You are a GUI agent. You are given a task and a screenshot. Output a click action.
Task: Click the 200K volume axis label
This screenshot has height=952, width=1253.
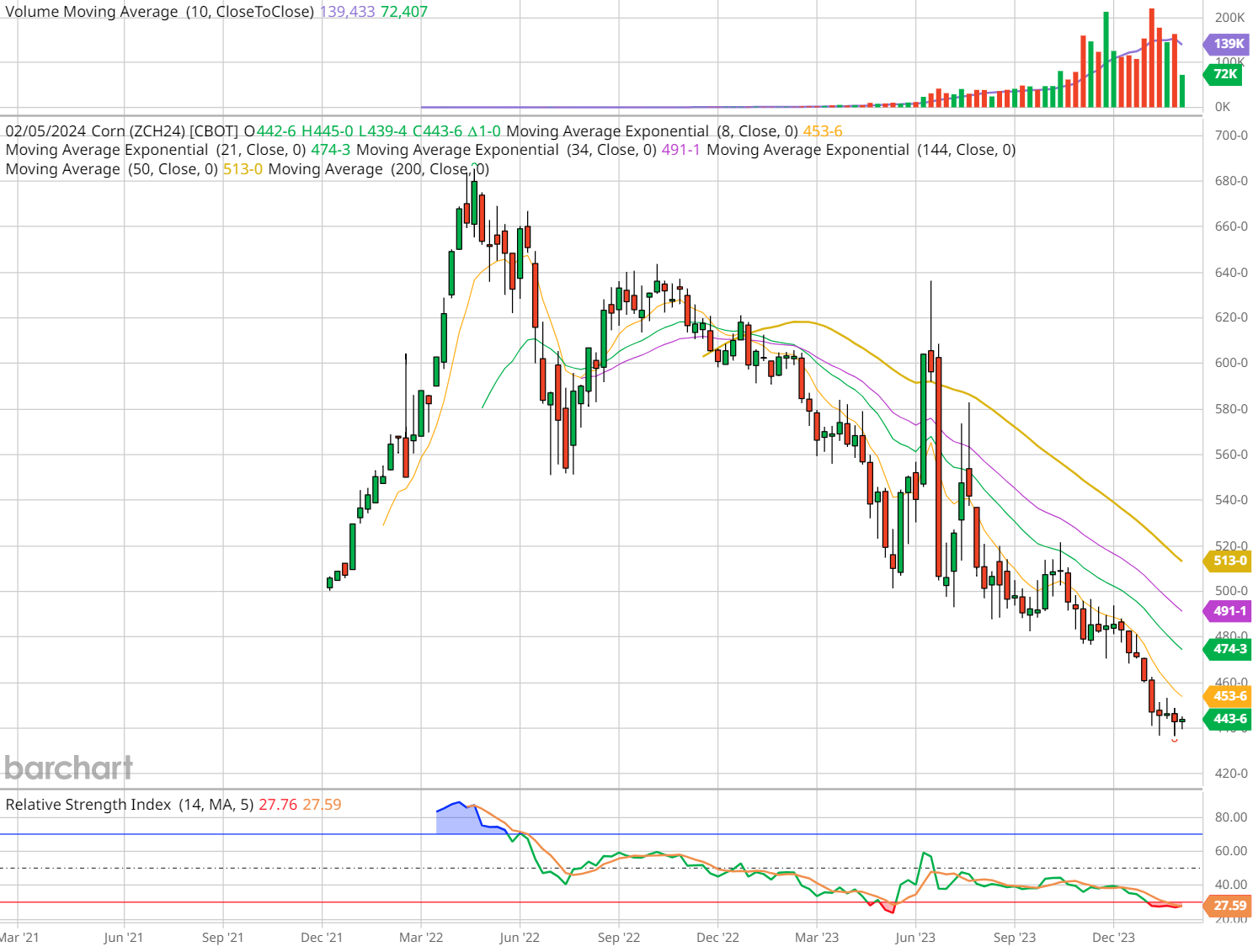click(1229, 18)
